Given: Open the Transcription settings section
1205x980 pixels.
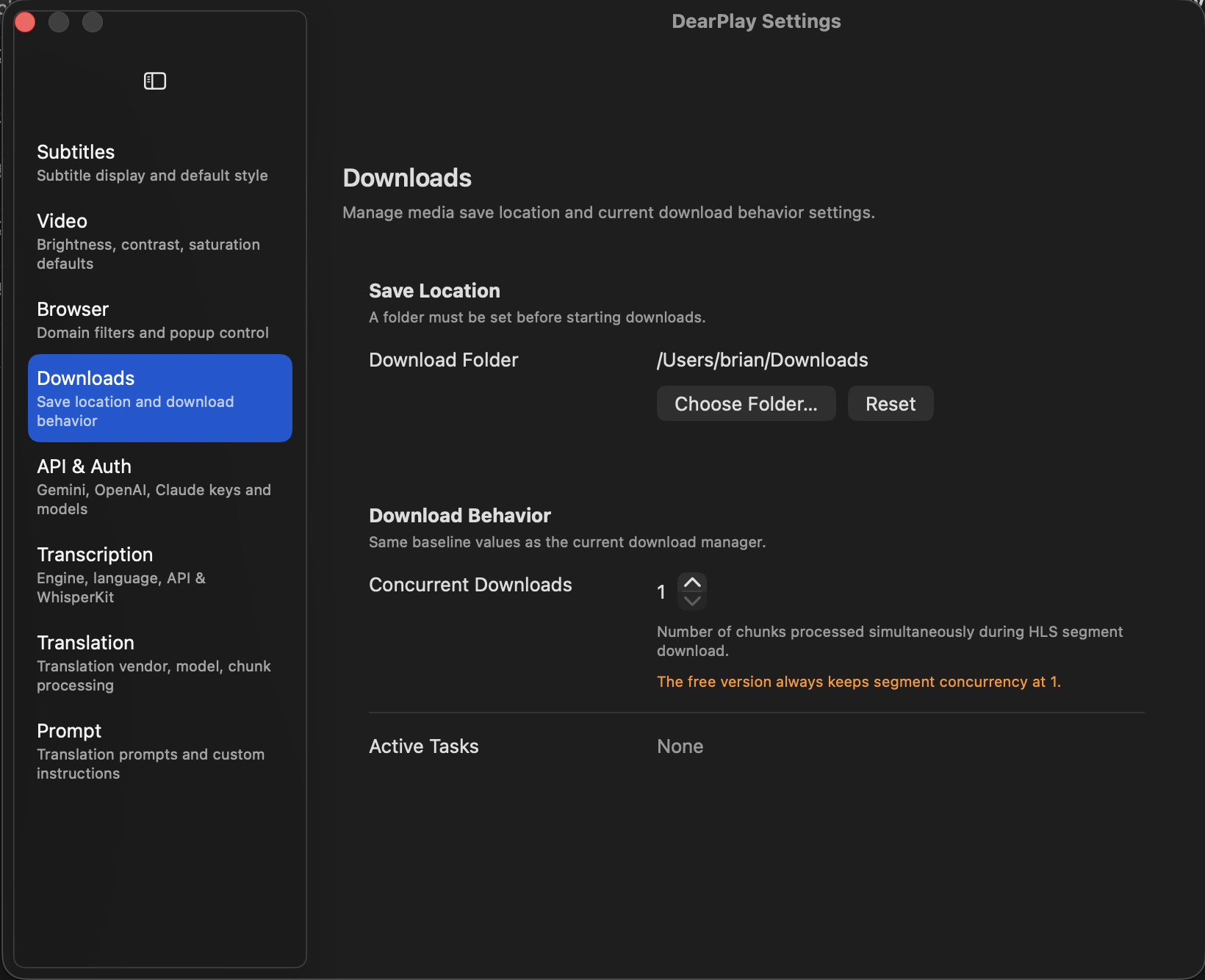Looking at the screenshot, I should tap(160, 574).
